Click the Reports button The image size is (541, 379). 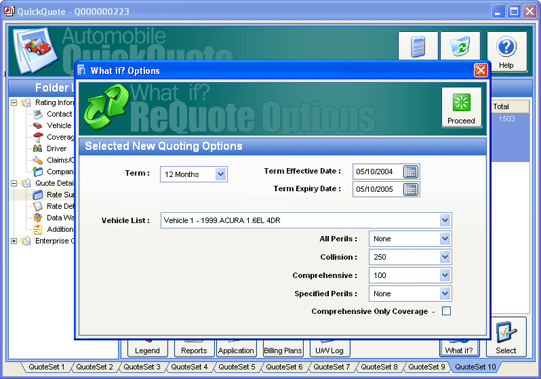tap(194, 349)
